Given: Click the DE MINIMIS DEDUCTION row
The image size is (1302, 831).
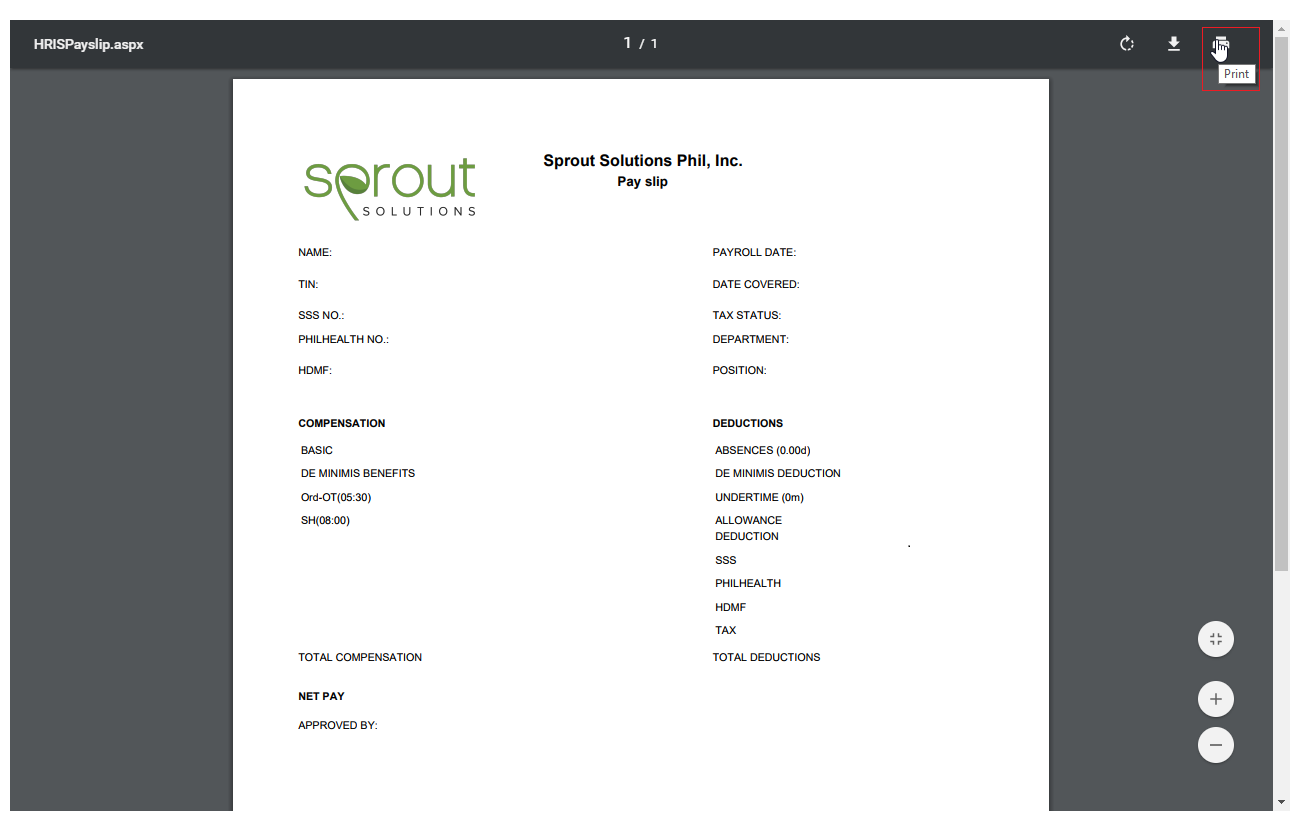Looking at the screenshot, I should pyautogui.click(x=778, y=474).
